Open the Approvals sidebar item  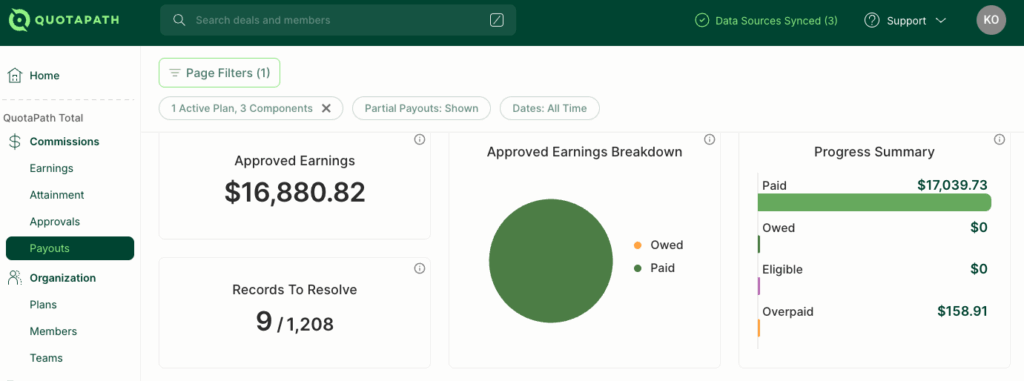coord(55,222)
